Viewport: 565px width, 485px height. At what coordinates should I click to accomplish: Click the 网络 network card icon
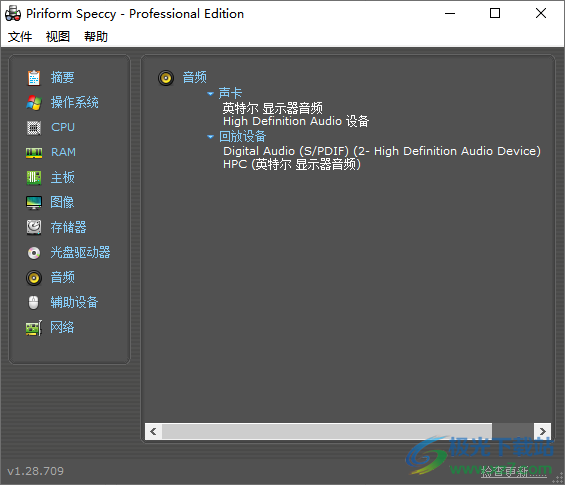(34, 328)
